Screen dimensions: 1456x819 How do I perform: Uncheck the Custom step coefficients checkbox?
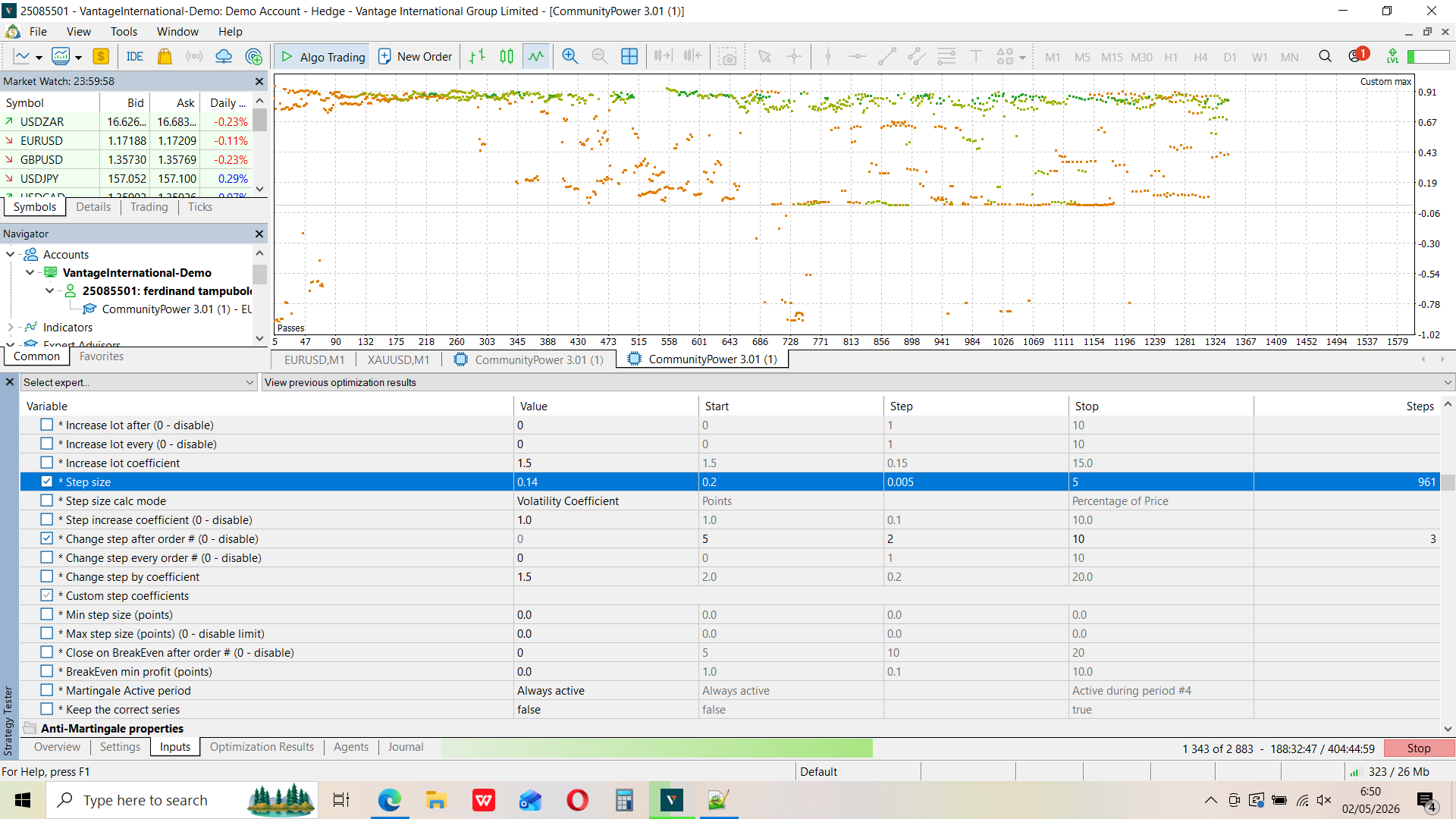47,595
